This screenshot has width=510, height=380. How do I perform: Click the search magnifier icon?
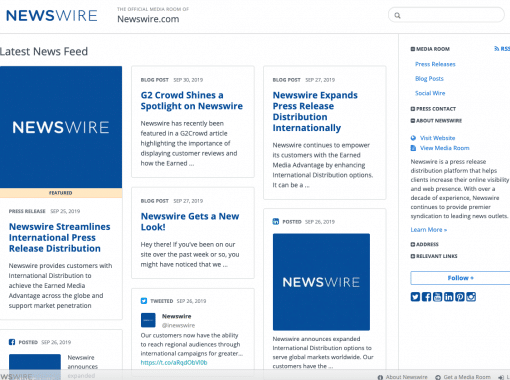point(397,15)
